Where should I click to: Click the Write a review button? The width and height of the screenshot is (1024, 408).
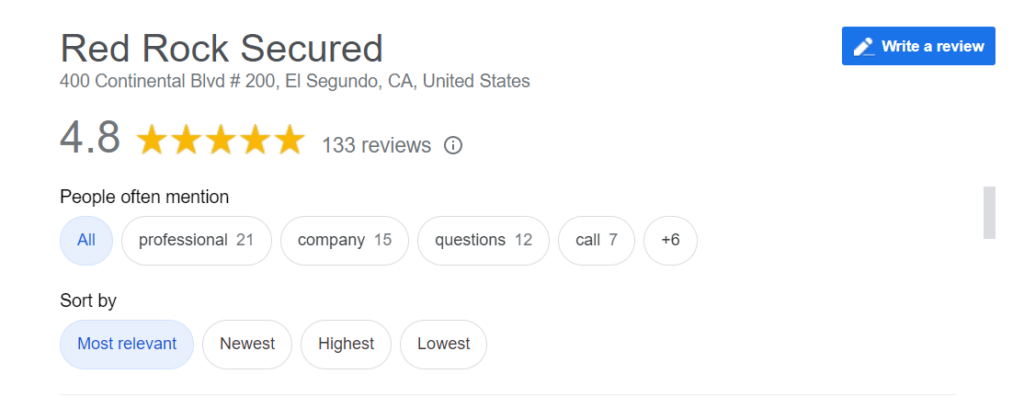point(918,46)
